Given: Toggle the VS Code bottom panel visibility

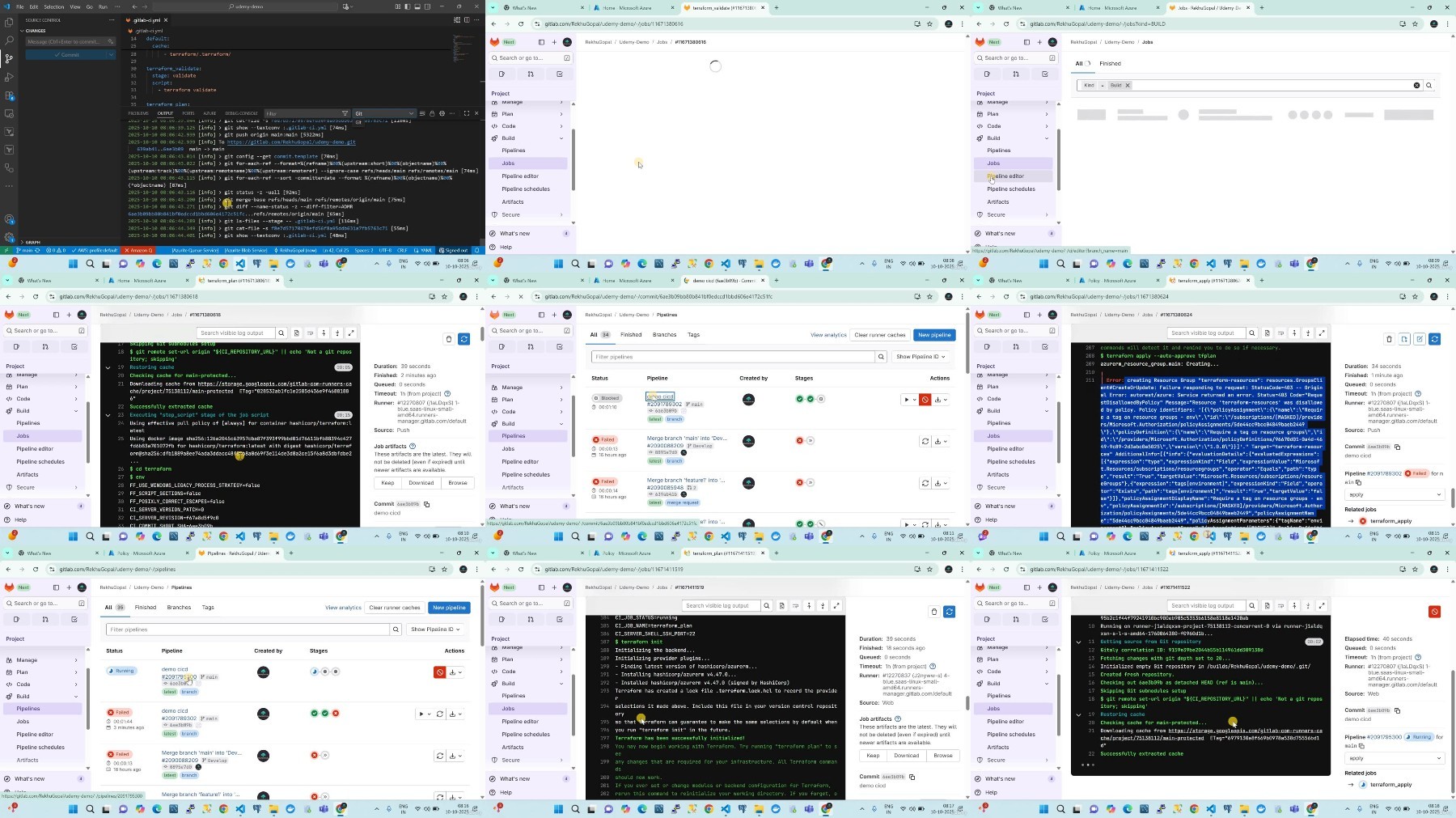Looking at the screenshot, I should 417,6.
